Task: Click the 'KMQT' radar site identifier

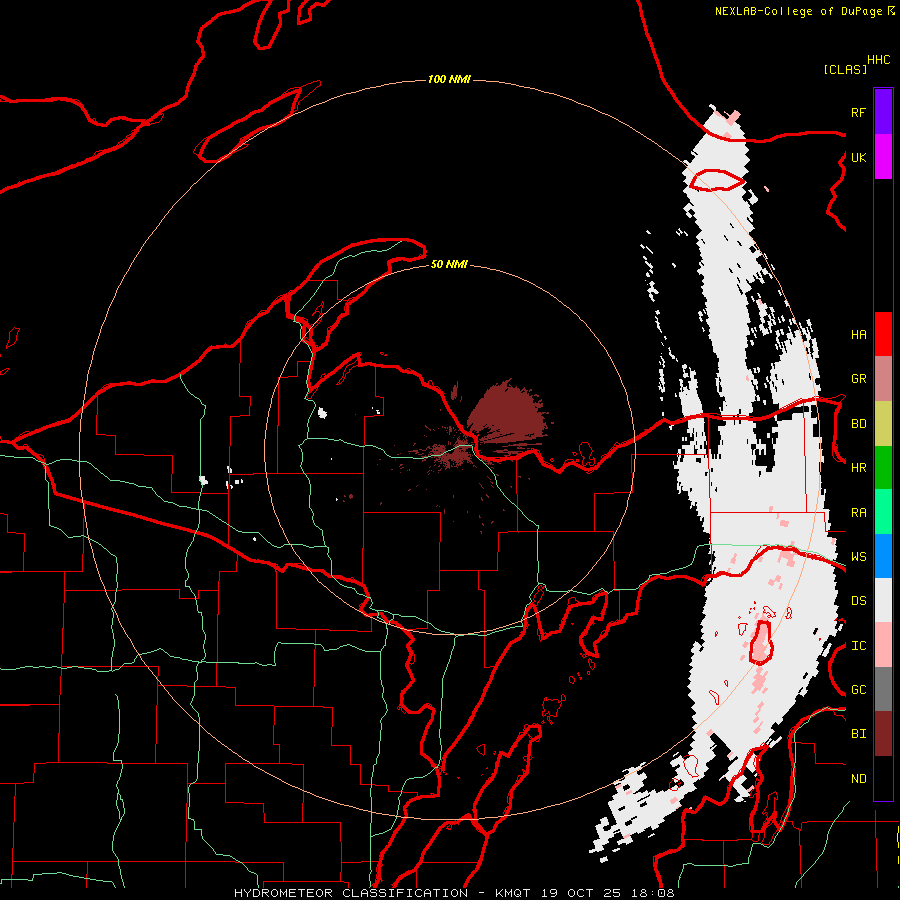Action: point(514,893)
